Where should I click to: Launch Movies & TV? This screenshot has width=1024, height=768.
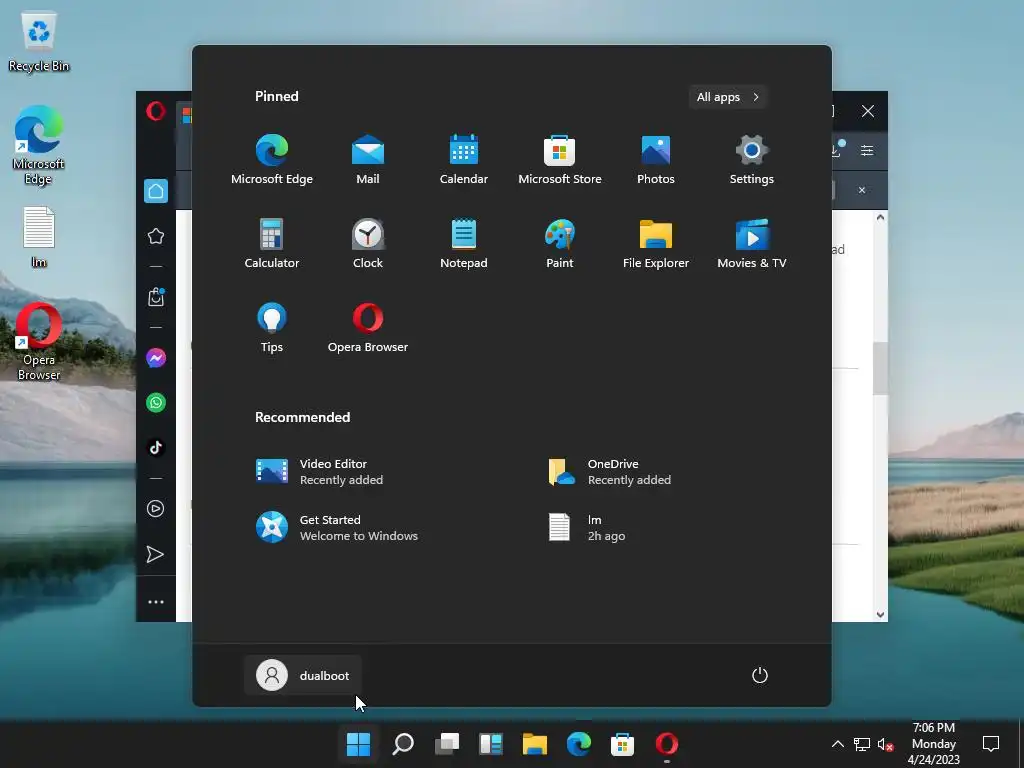(x=752, y=244)
